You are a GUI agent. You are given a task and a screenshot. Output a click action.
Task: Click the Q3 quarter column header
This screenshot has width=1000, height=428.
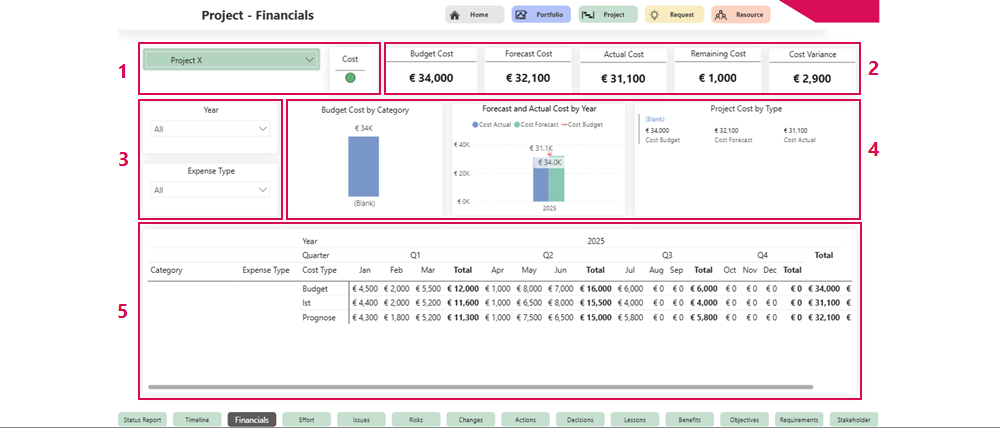[667, 255]
